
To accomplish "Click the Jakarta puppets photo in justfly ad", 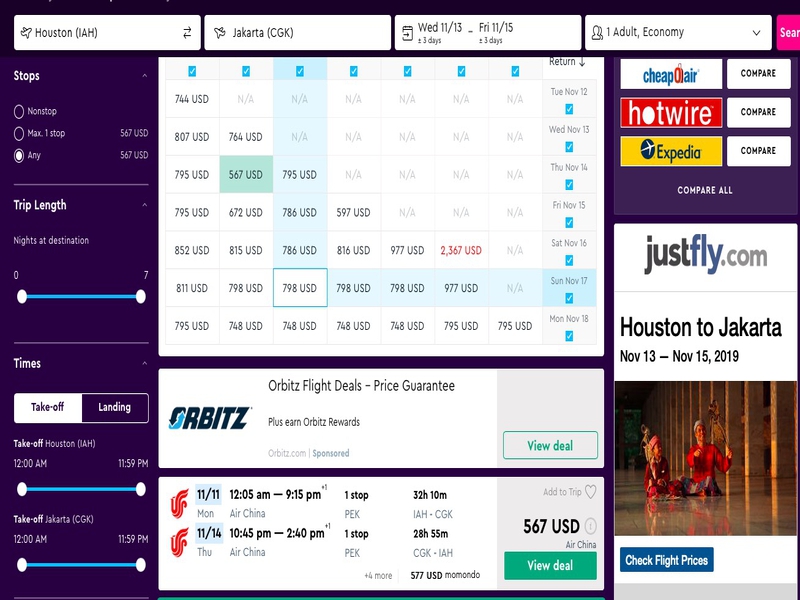I will pos(706,458).
